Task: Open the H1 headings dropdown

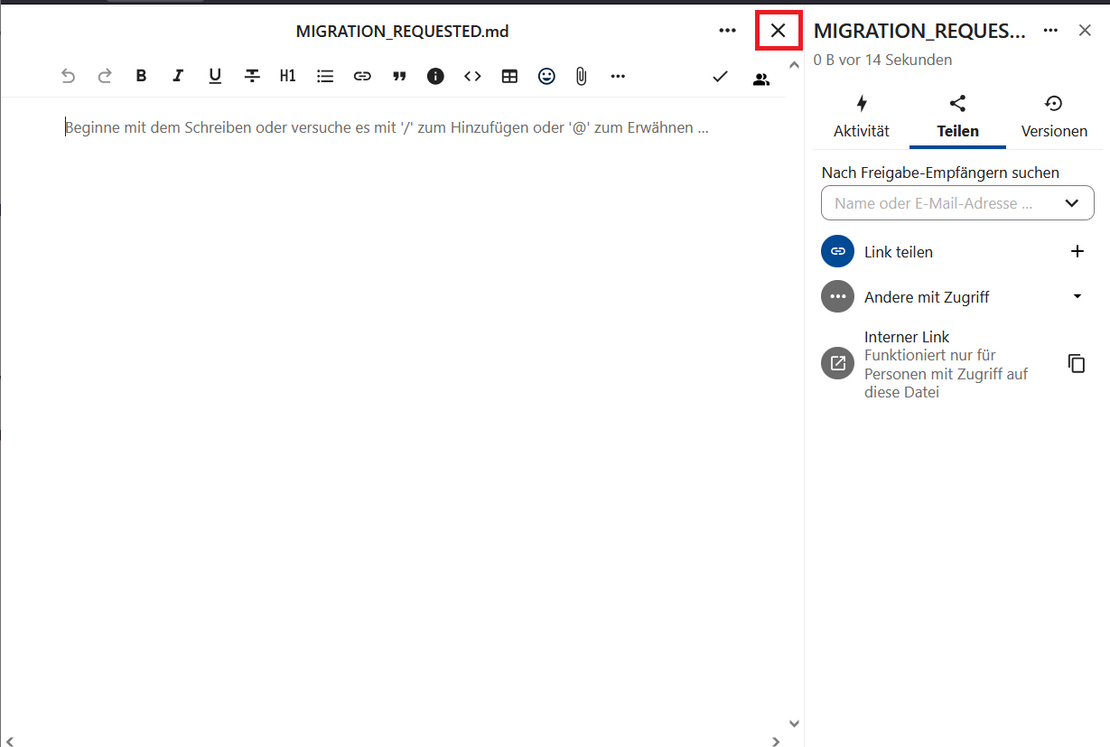Action: tap(288, 76)
